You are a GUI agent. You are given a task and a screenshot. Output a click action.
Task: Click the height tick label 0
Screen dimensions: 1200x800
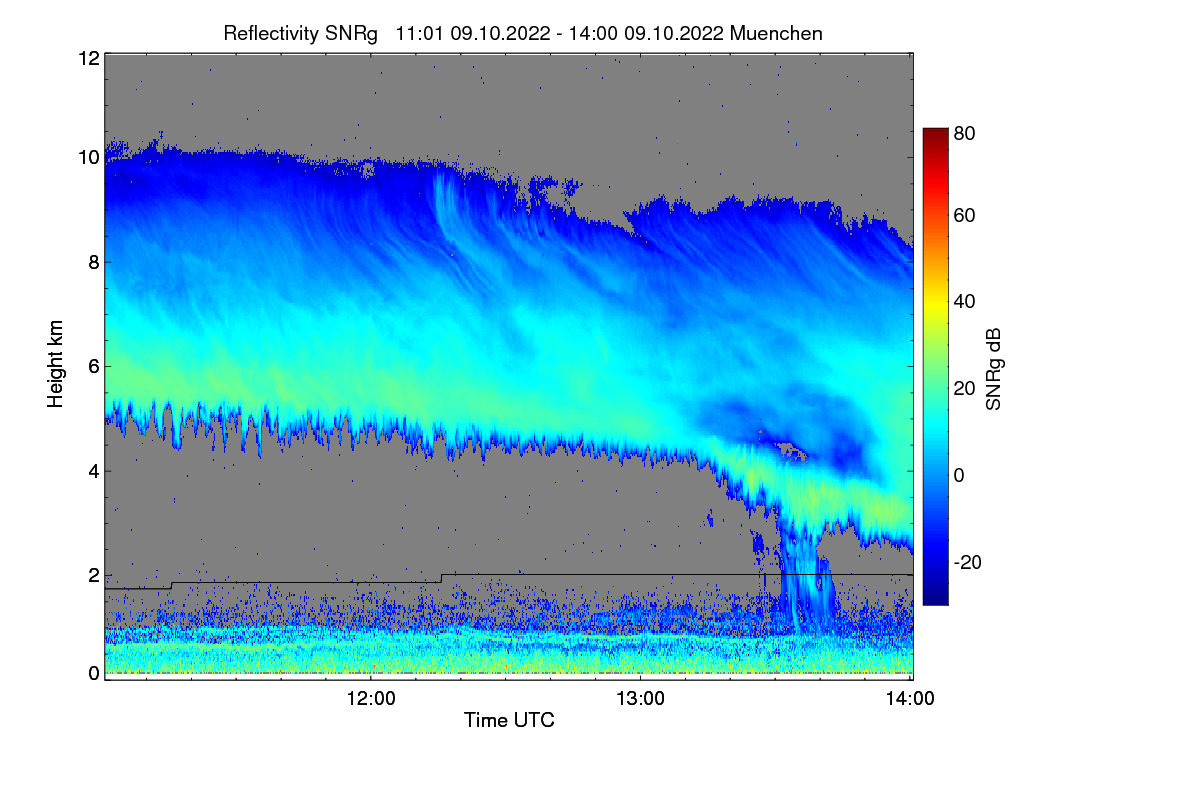(93, 673)
